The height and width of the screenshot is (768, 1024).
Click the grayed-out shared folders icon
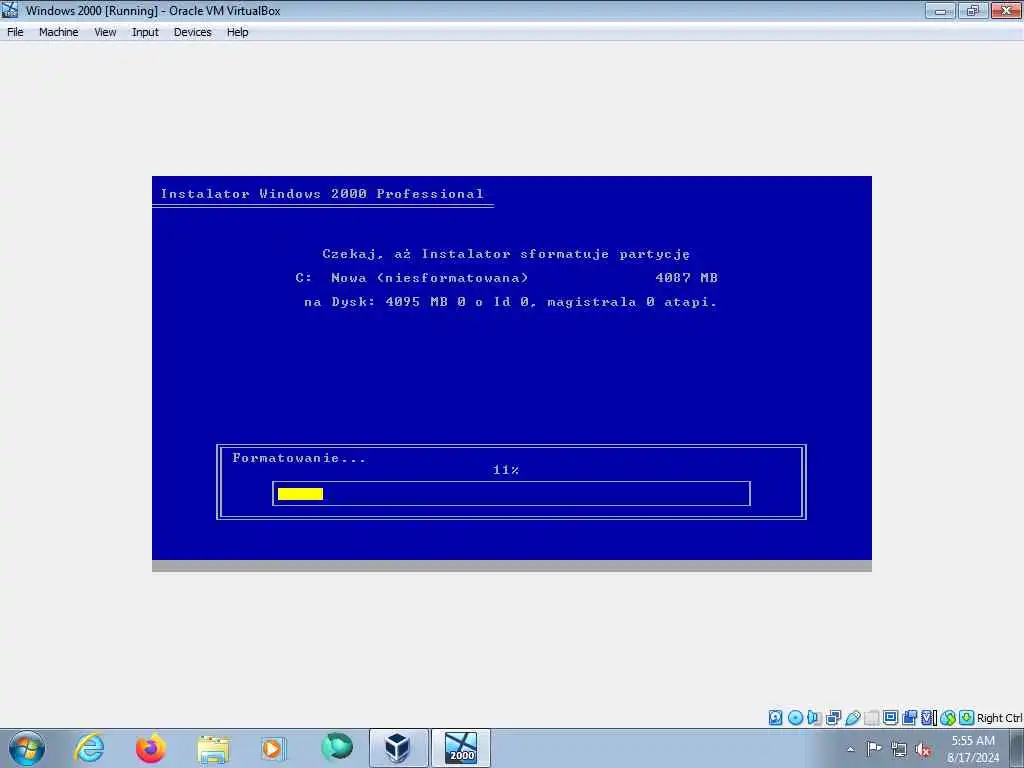click(871, 718)
